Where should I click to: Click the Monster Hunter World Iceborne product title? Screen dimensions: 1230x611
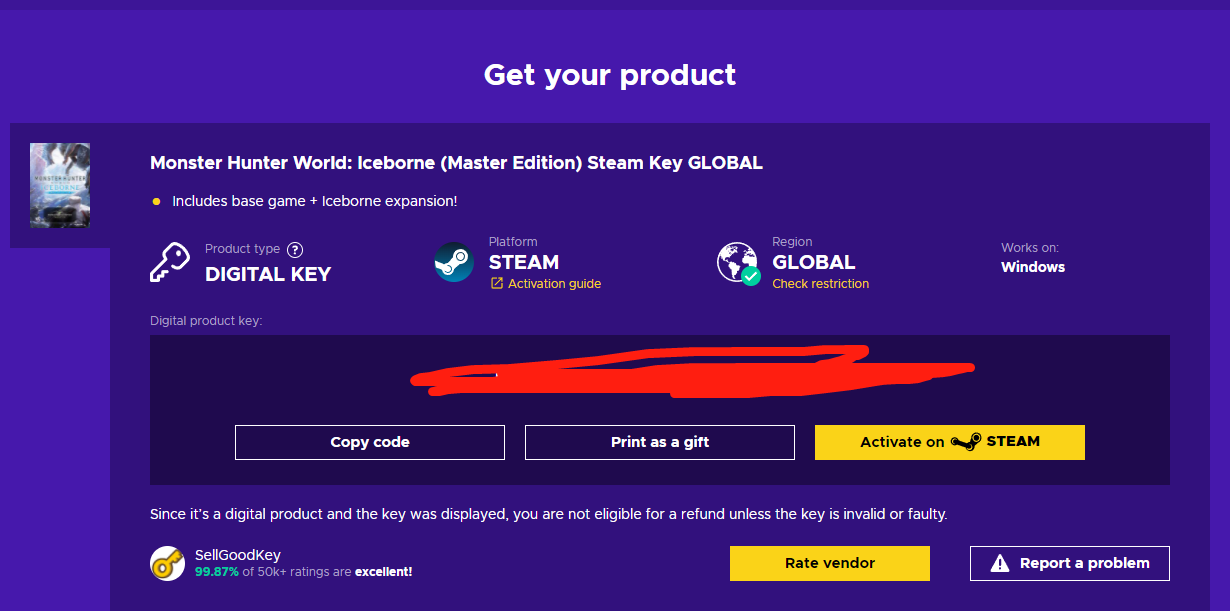click(456, 163)
